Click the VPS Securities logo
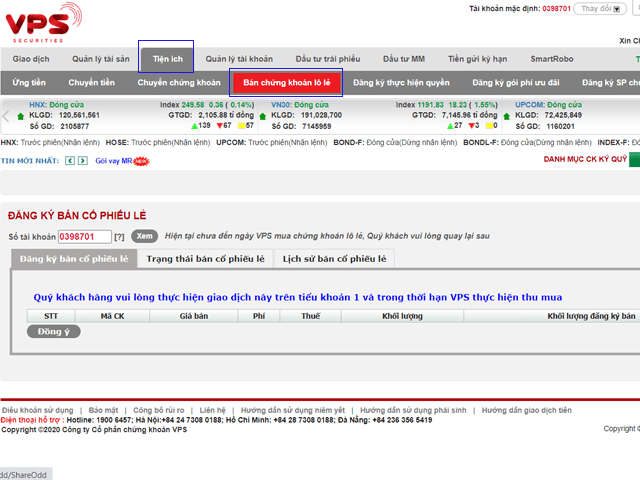Viewport: 640px width, 480px height. (x=42, y=23)
